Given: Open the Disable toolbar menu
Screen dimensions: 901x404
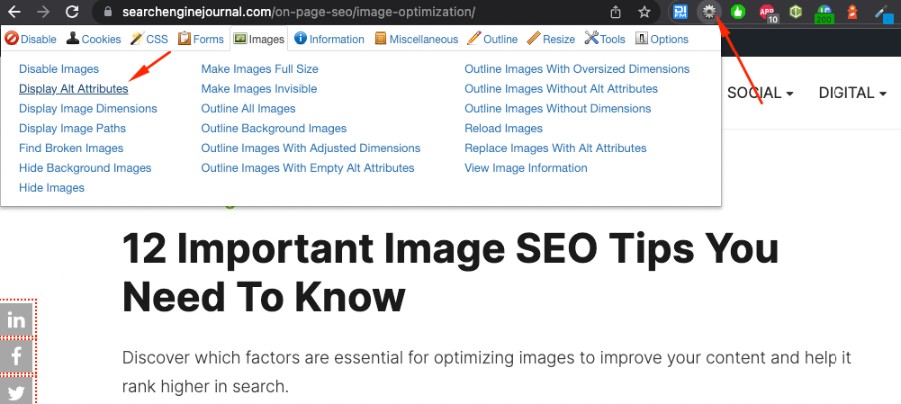Looking at the screenshot, I should [x=31, y=39].
